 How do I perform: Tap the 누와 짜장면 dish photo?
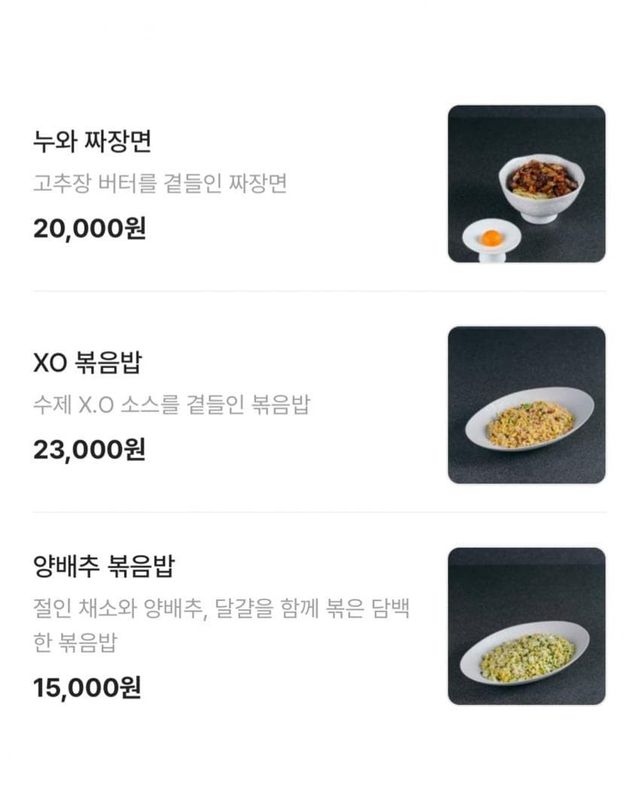(526, 184)
